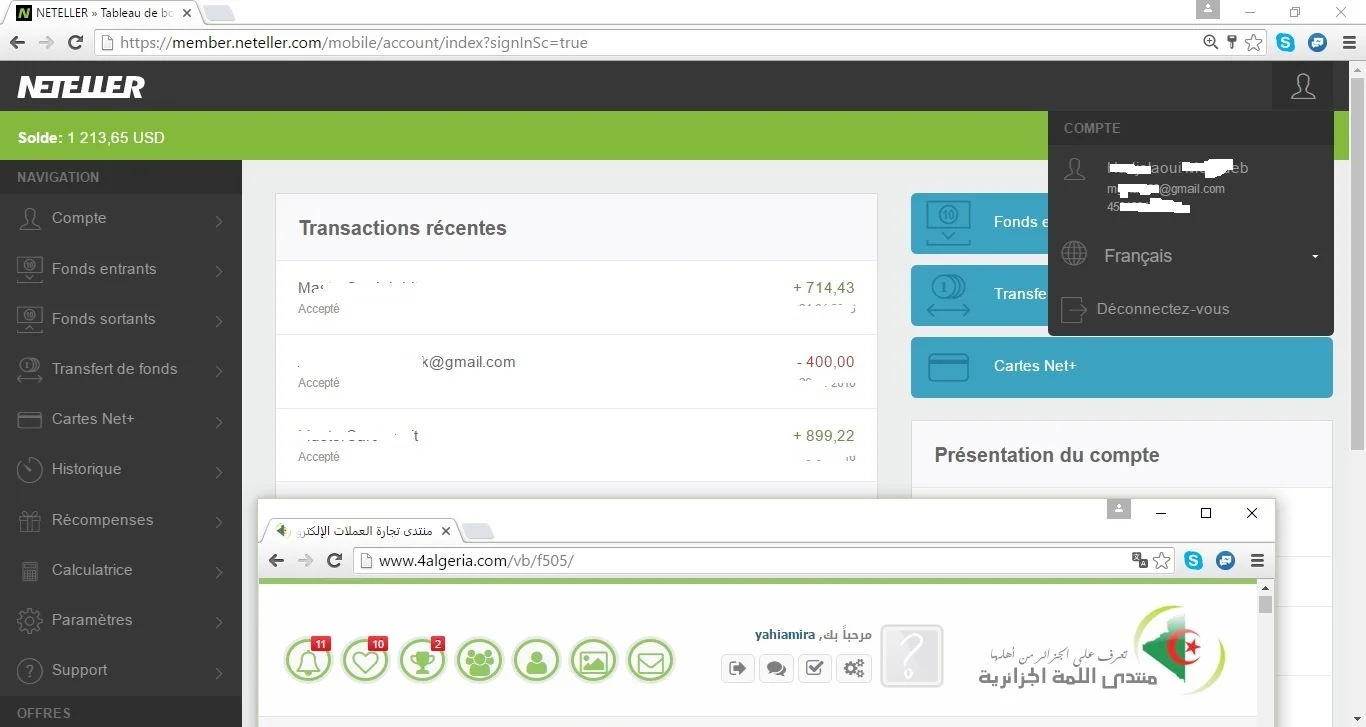
Task: Click the forum logout arrow icon
Action: pyautogui.click(x=737, y=669)
